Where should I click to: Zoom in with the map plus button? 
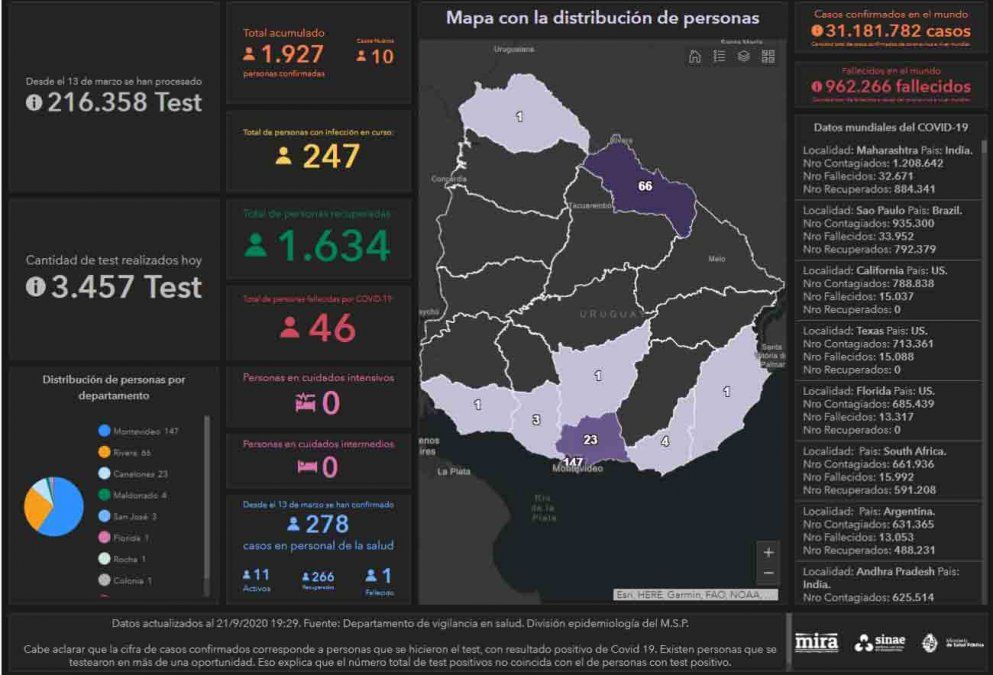coord(768,552)
